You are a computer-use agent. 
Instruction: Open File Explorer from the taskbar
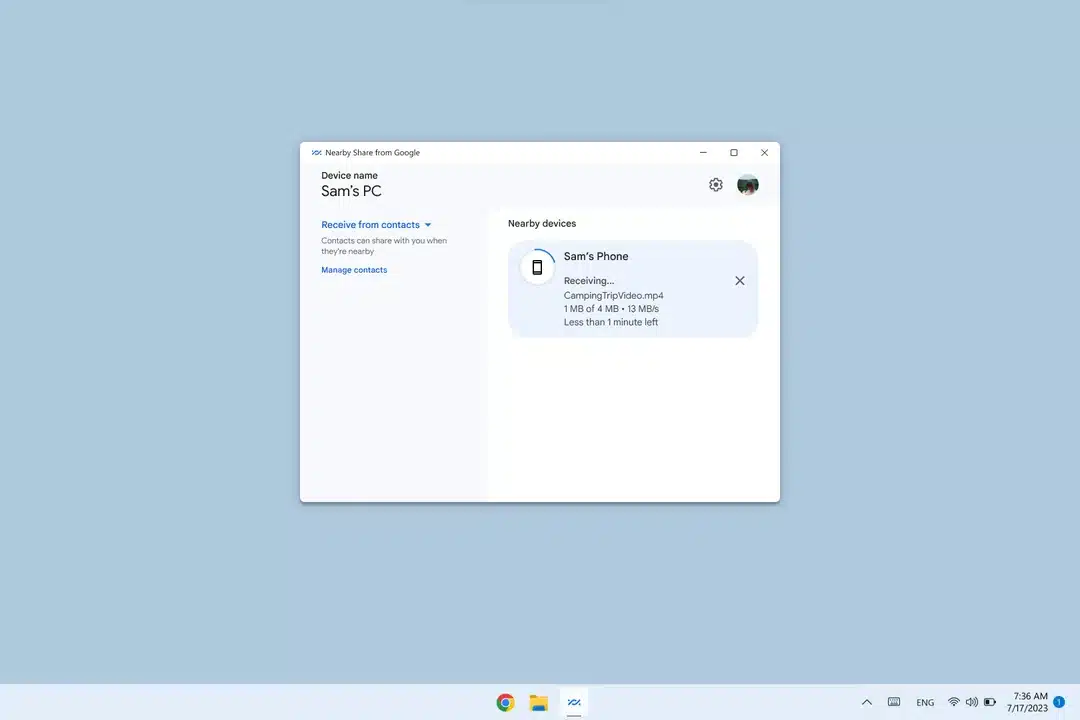[539, 702]
